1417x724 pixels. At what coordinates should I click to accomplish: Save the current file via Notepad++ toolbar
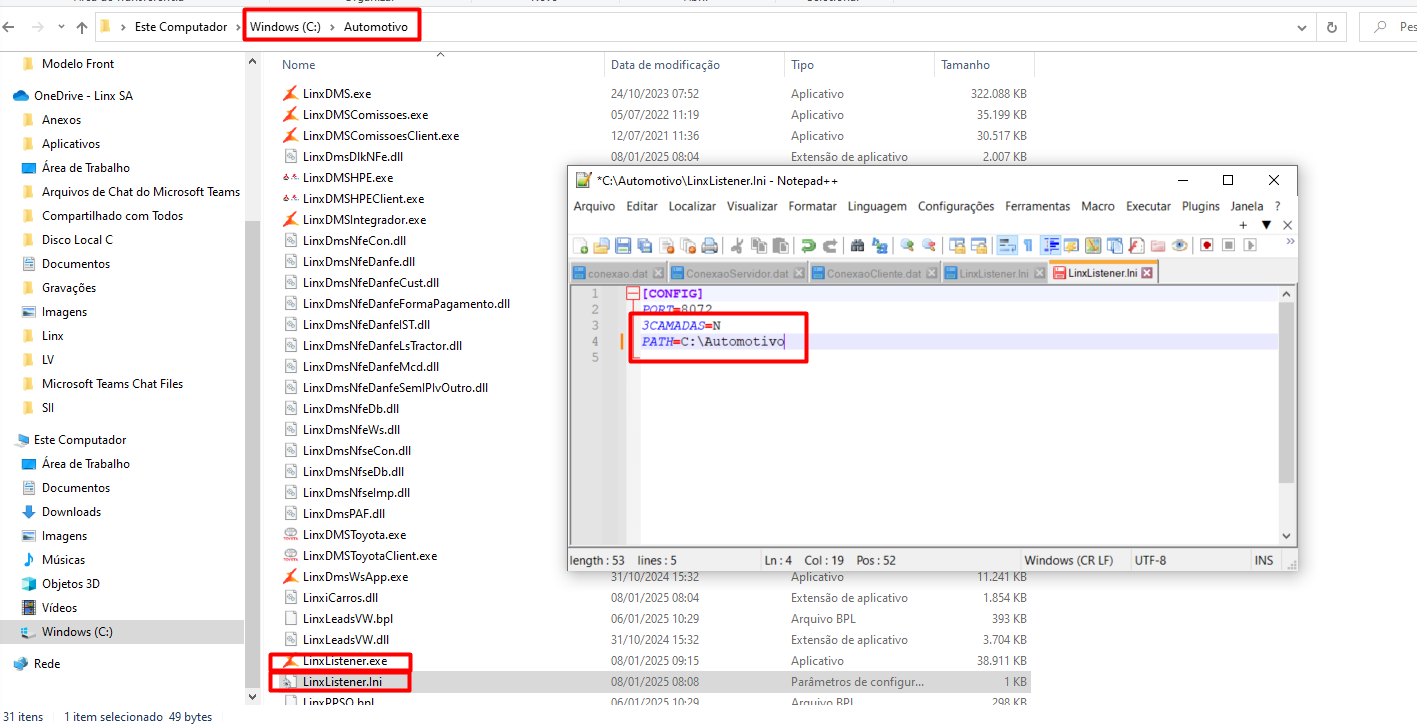click(623, 245)
